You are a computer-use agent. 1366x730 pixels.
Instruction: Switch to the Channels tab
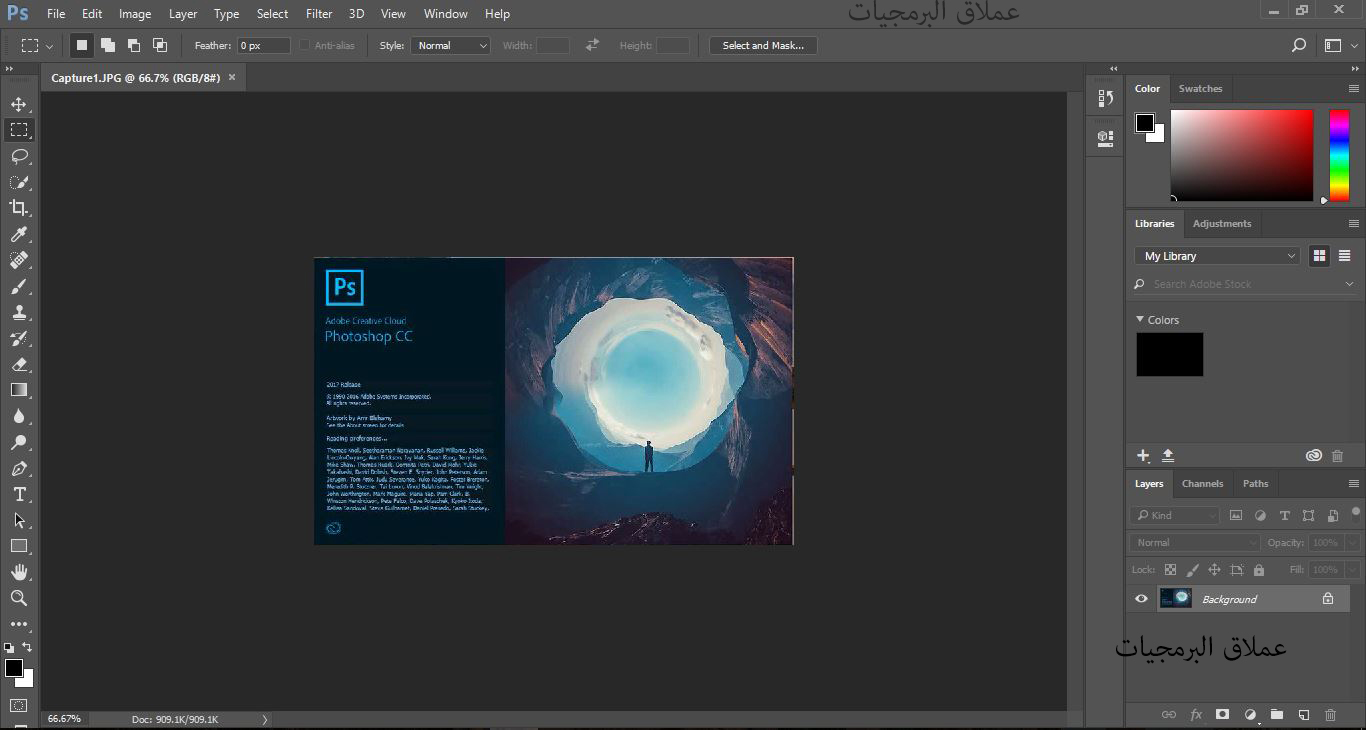click(1202, 484)
